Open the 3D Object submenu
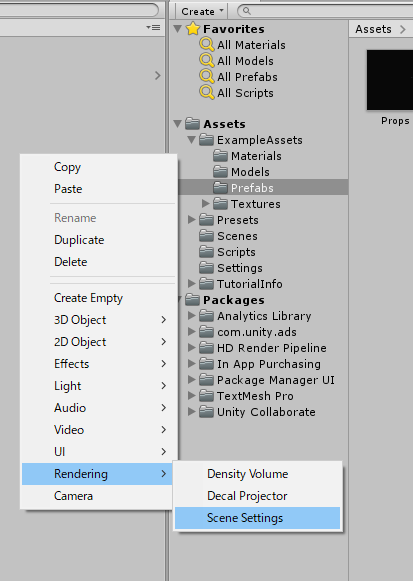The height and width of the screenshot is (581, 413). 99,320
